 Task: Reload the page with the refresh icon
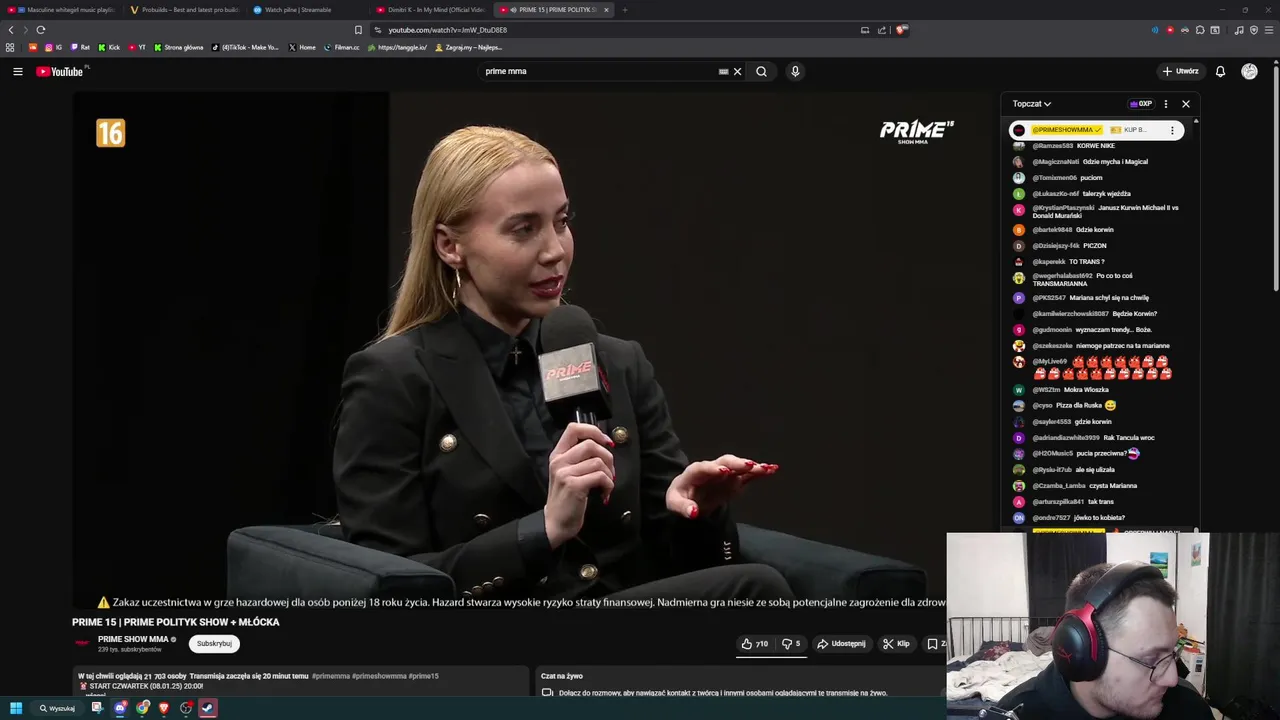pos(41,30)
